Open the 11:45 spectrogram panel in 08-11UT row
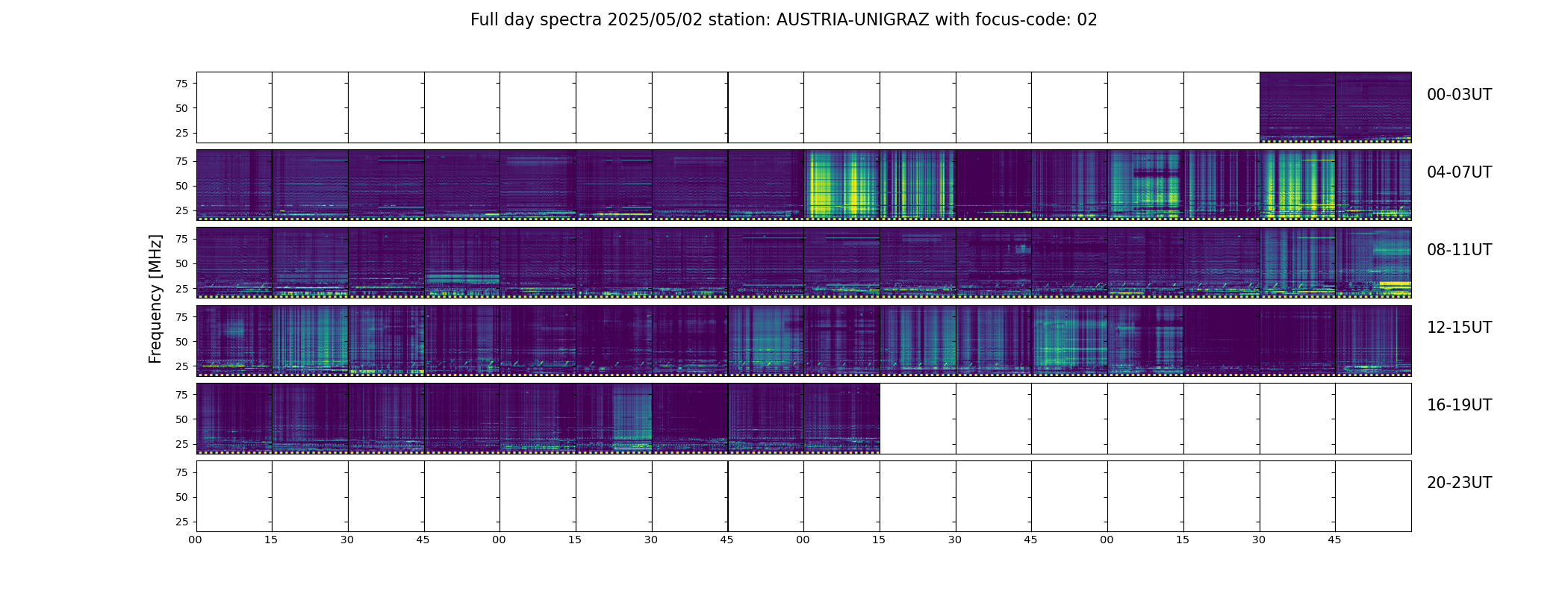The width and height of the screenshot is (1568, 597). 1373,263
